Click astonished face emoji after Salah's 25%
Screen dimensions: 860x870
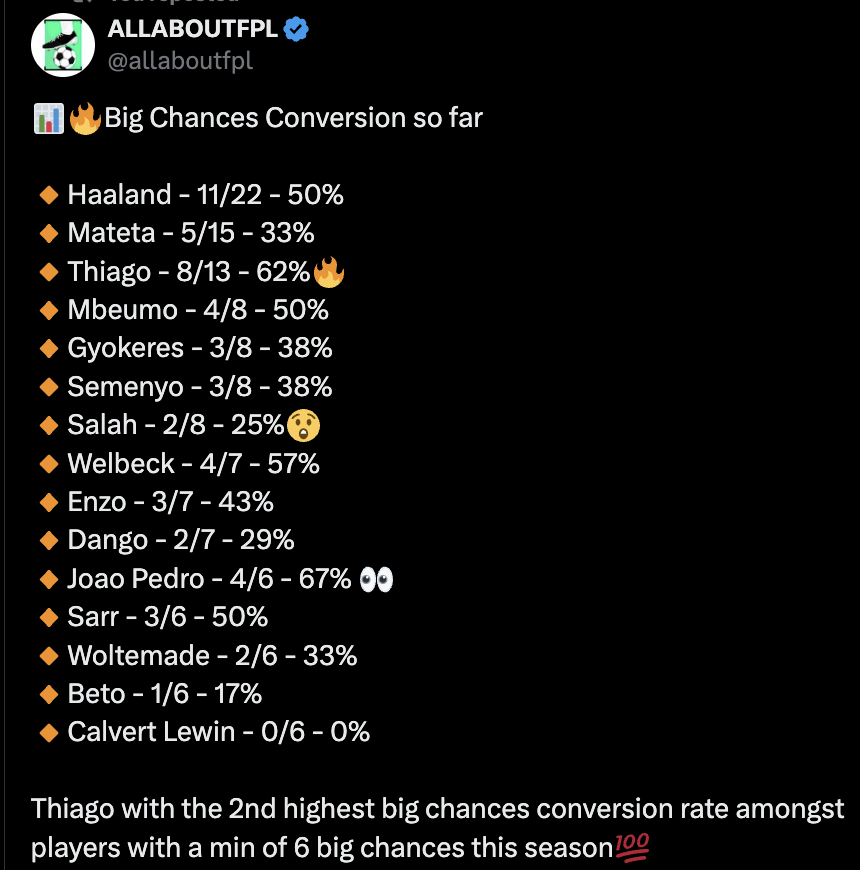tap(303, 425)
